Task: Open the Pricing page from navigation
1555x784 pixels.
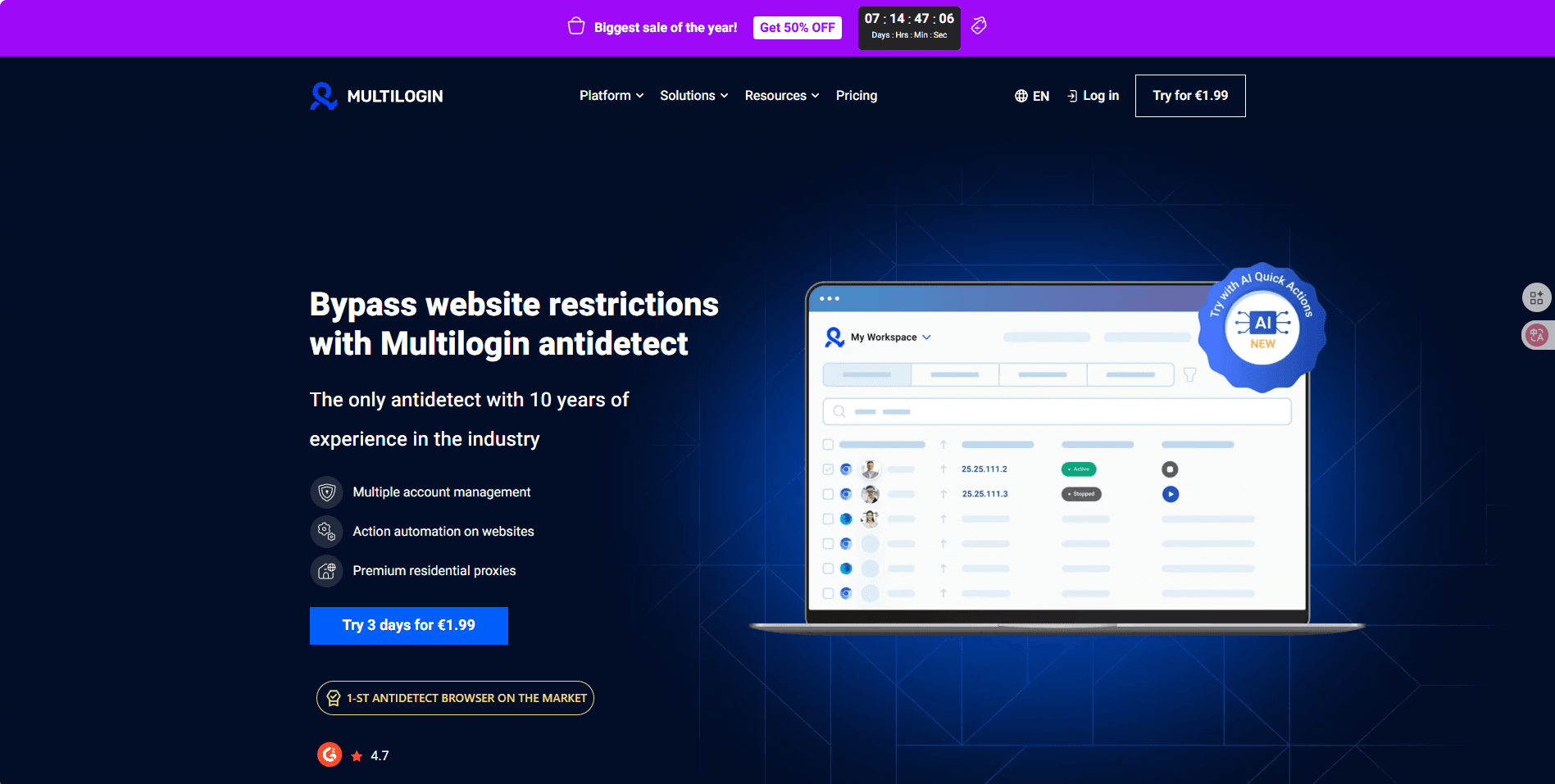Action: point(856,96)
